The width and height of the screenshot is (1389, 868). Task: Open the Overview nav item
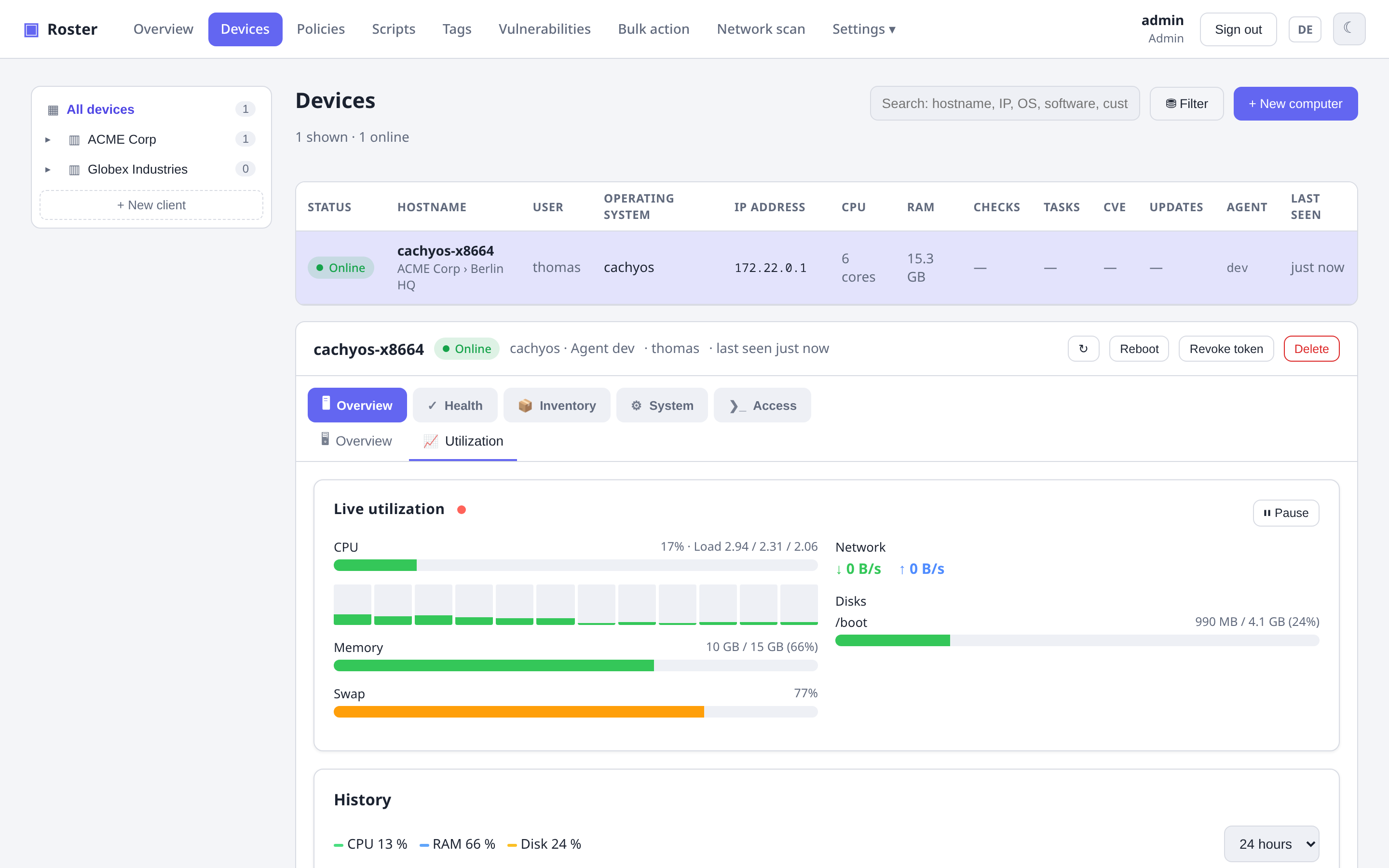(x=163, y=29)
